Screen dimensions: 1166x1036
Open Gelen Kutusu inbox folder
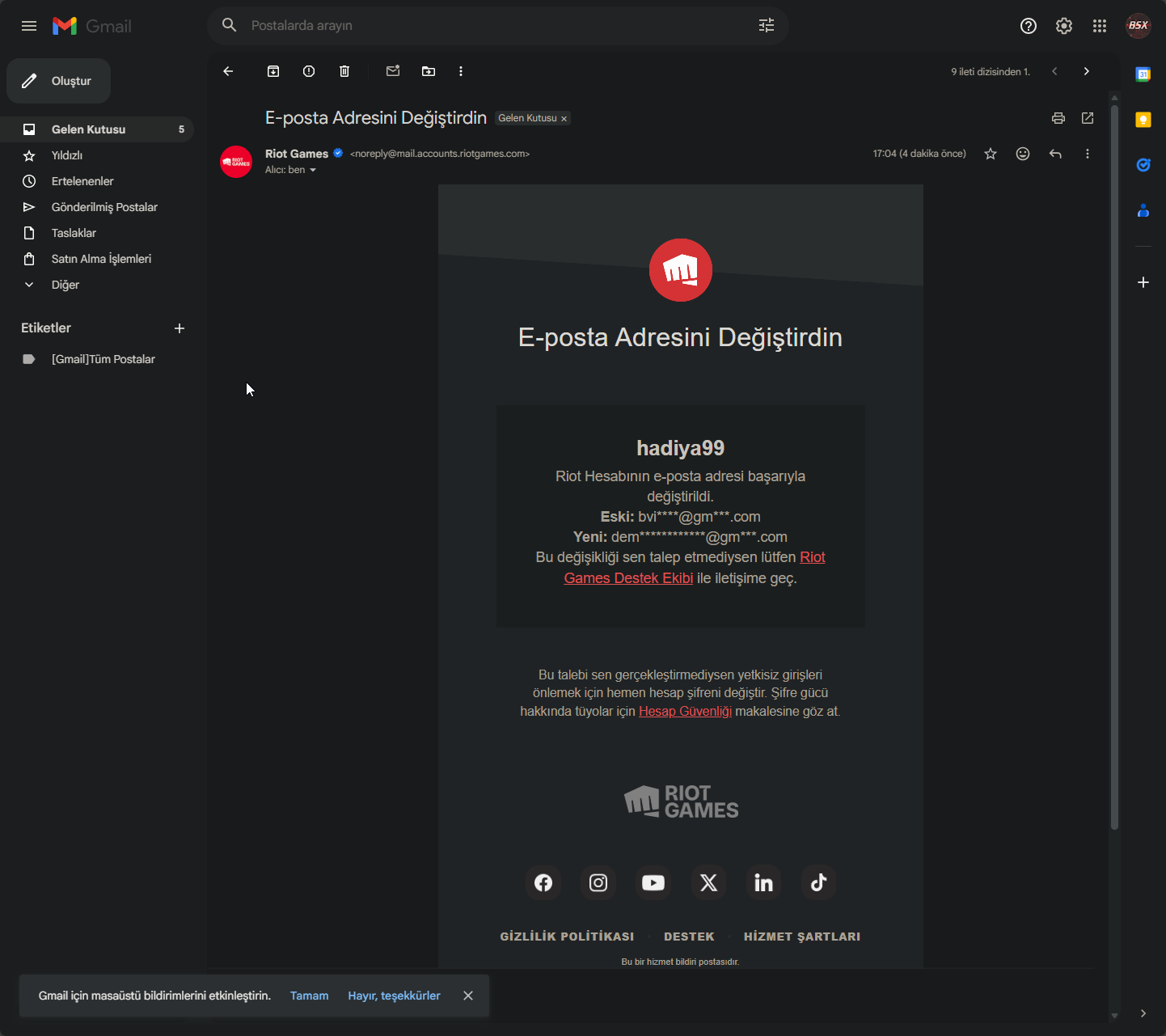97,129
